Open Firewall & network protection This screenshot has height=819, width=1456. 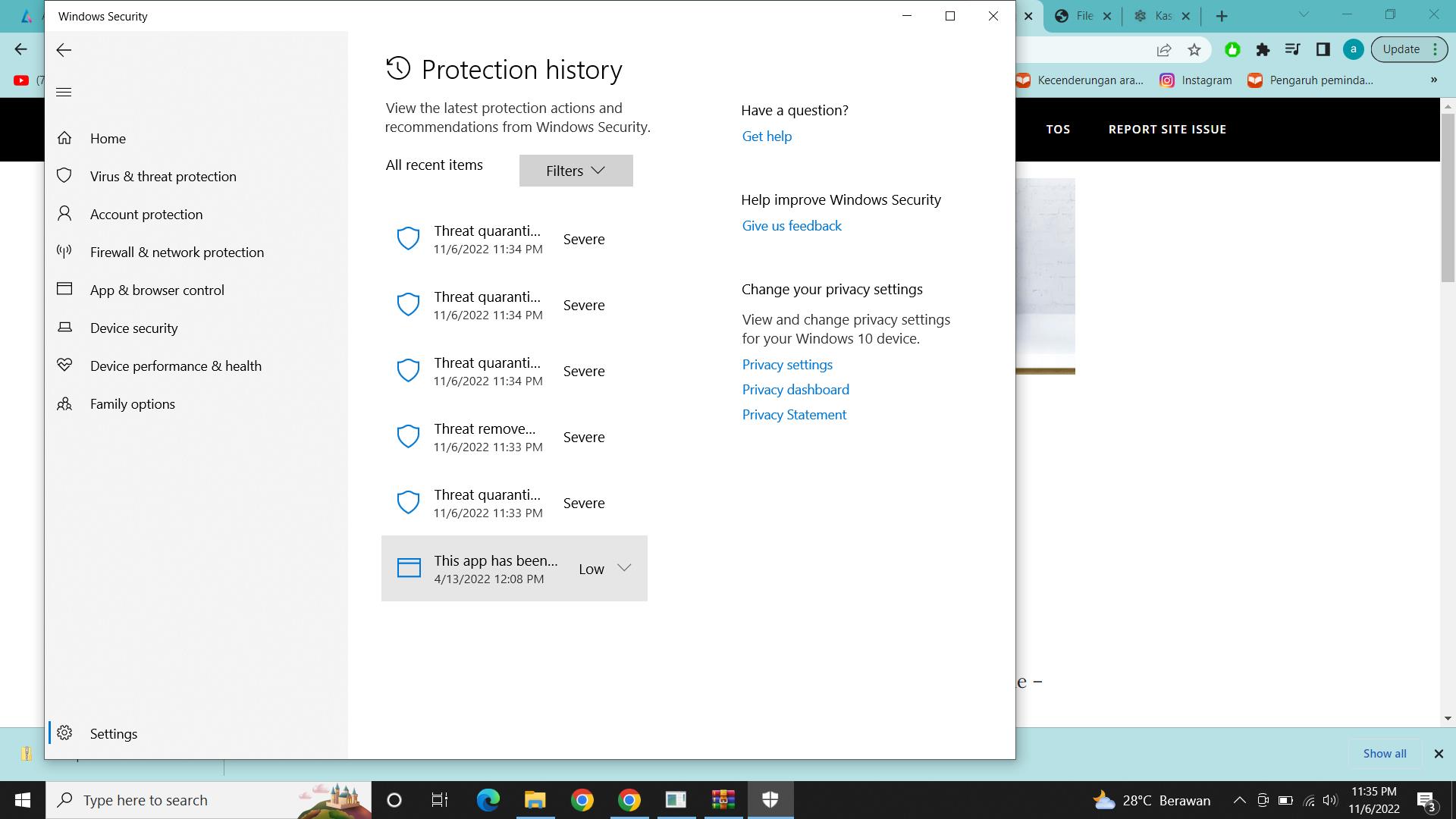pos(177,253)
